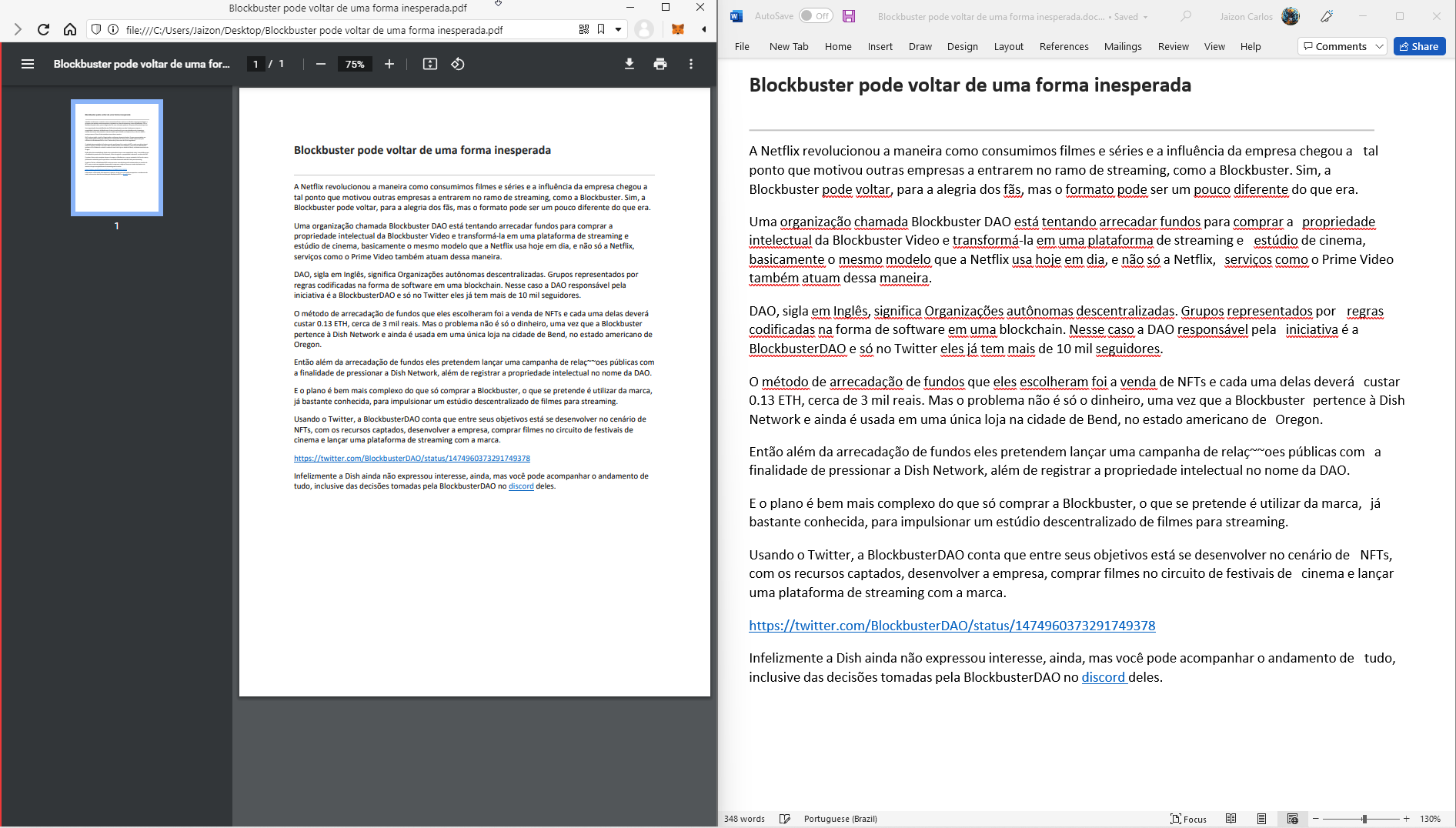
Task: Open the Layout ribbon tab
Action: [x=1009, y=46]
